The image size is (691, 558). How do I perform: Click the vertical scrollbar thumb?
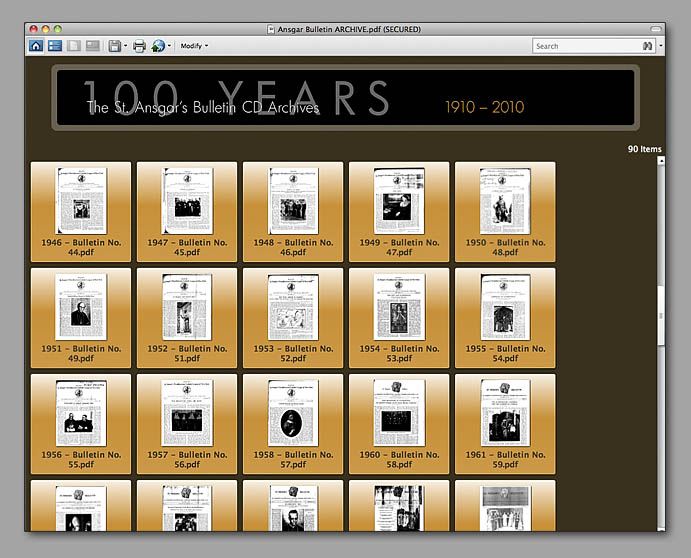661,316
